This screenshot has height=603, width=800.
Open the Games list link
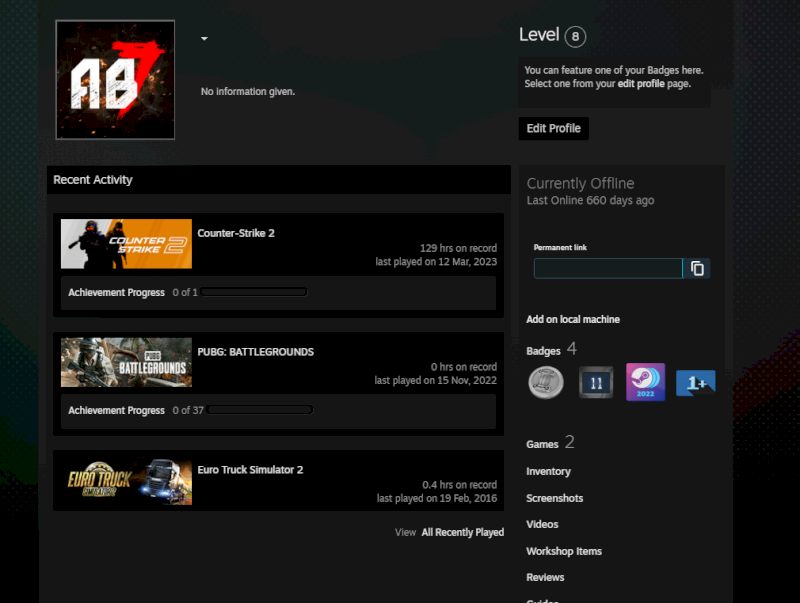click(542, 444)
